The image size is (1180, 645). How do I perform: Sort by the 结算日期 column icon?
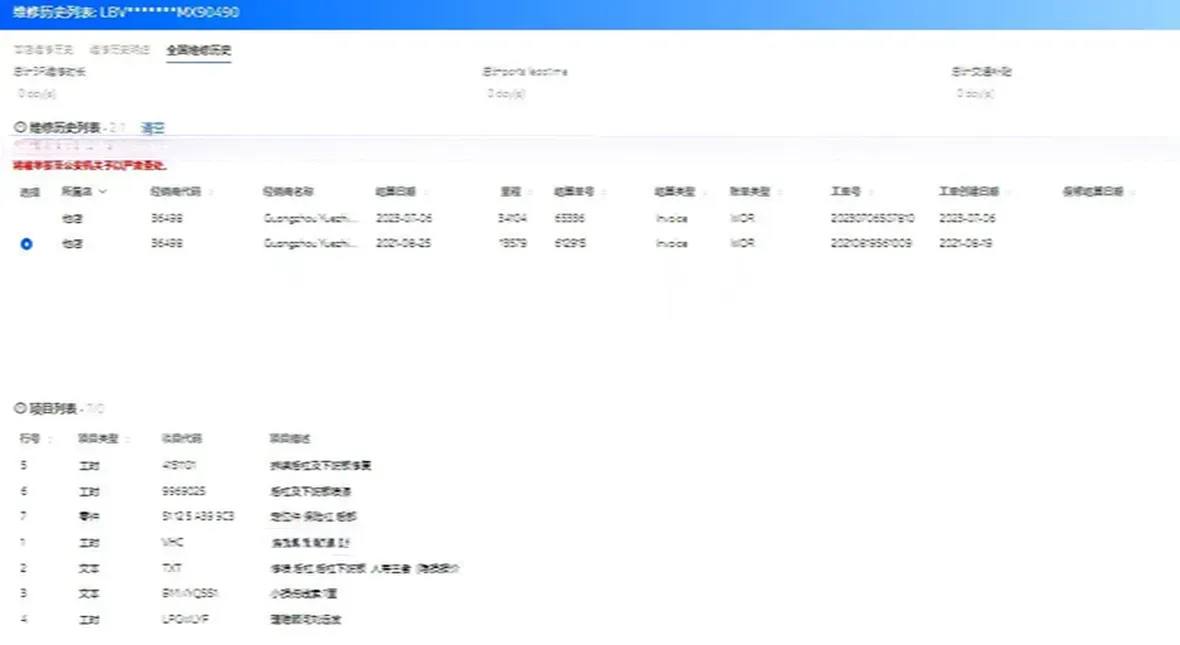426,192
